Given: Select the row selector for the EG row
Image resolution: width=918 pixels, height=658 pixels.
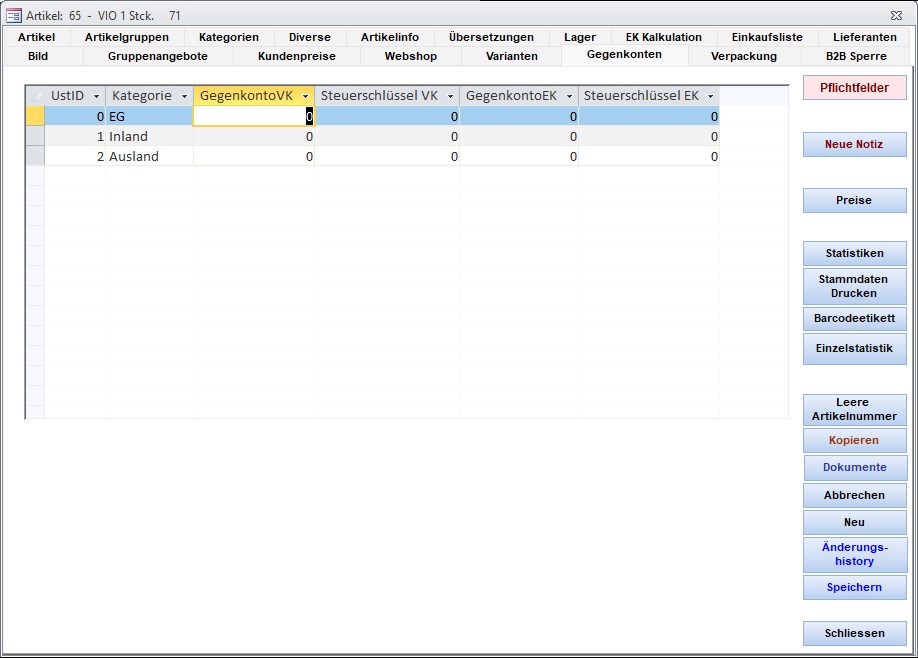Looking at the screenshot, I should (35, 116).
